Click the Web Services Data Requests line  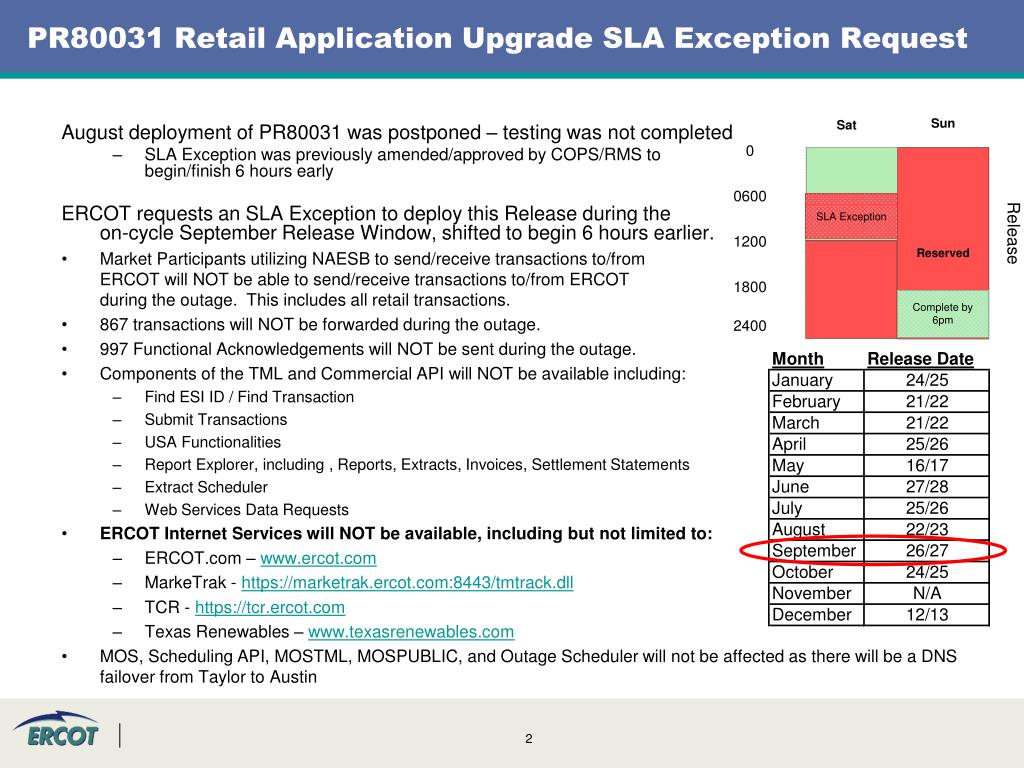coord(246,510)
